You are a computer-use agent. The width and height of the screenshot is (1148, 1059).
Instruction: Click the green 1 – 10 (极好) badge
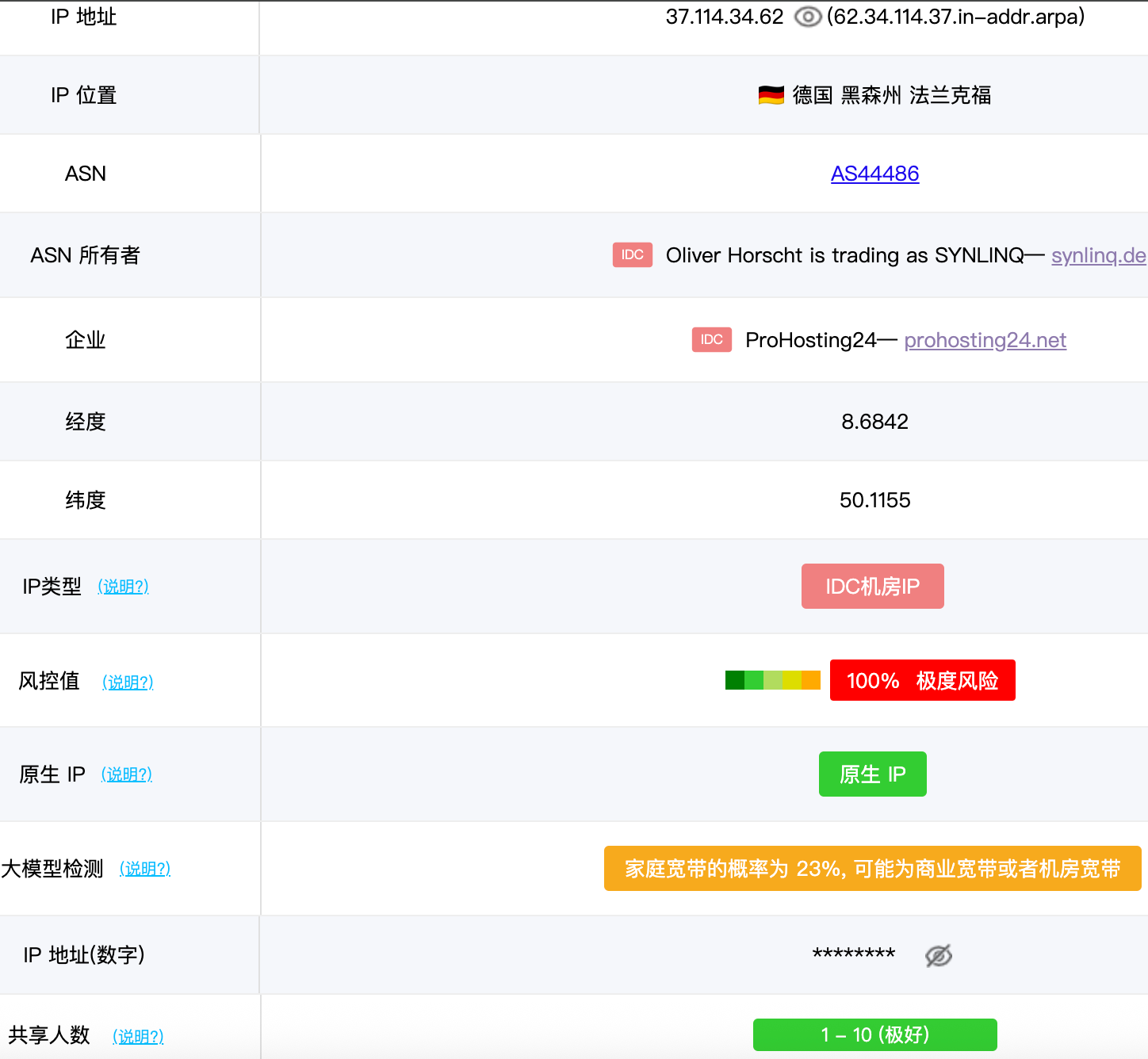point(874,1034)
